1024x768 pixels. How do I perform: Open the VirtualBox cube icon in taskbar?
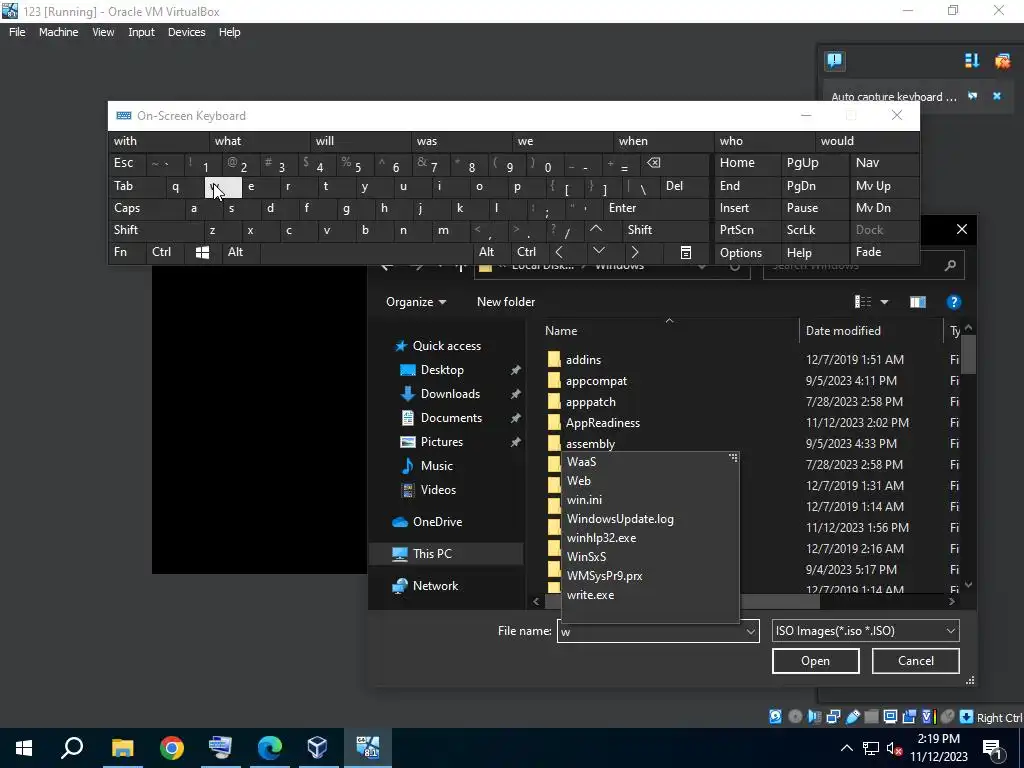pos(317,748)
